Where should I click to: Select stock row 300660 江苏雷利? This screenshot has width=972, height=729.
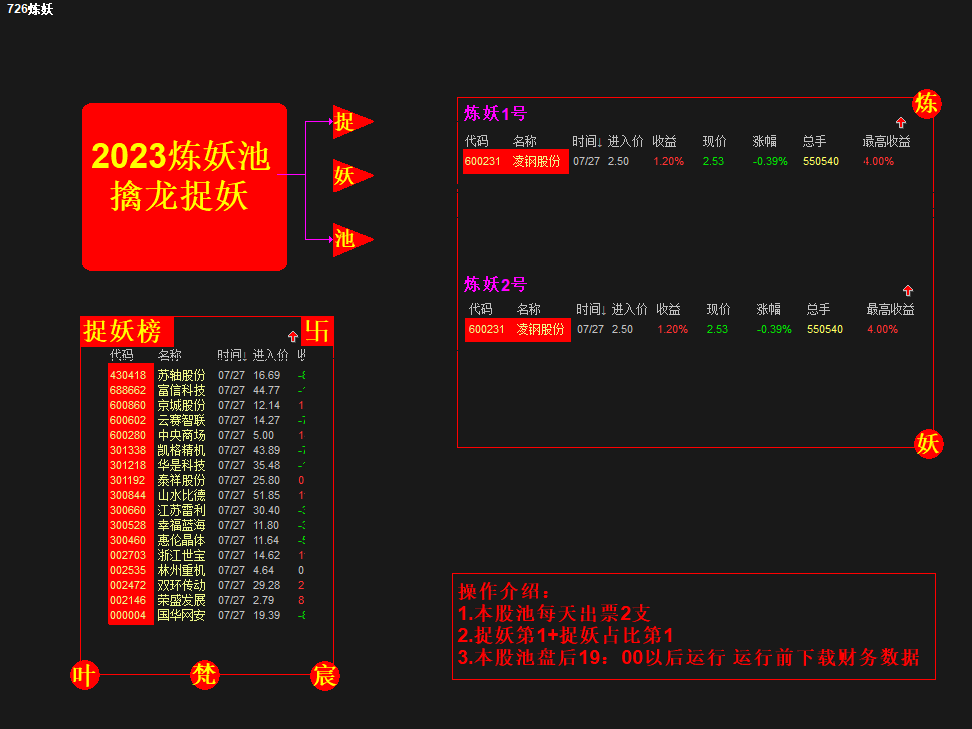[206, 510]
